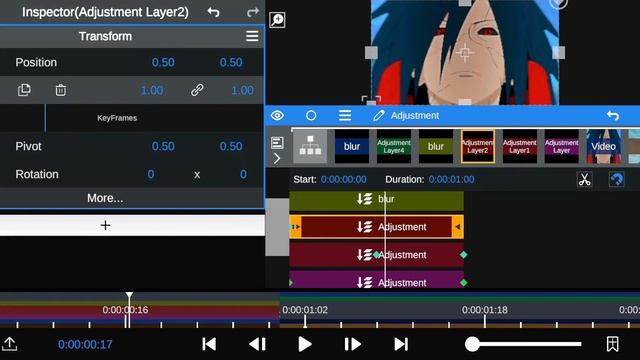
Task: Click the KeyFrames strip
Action: coord(132,118)
